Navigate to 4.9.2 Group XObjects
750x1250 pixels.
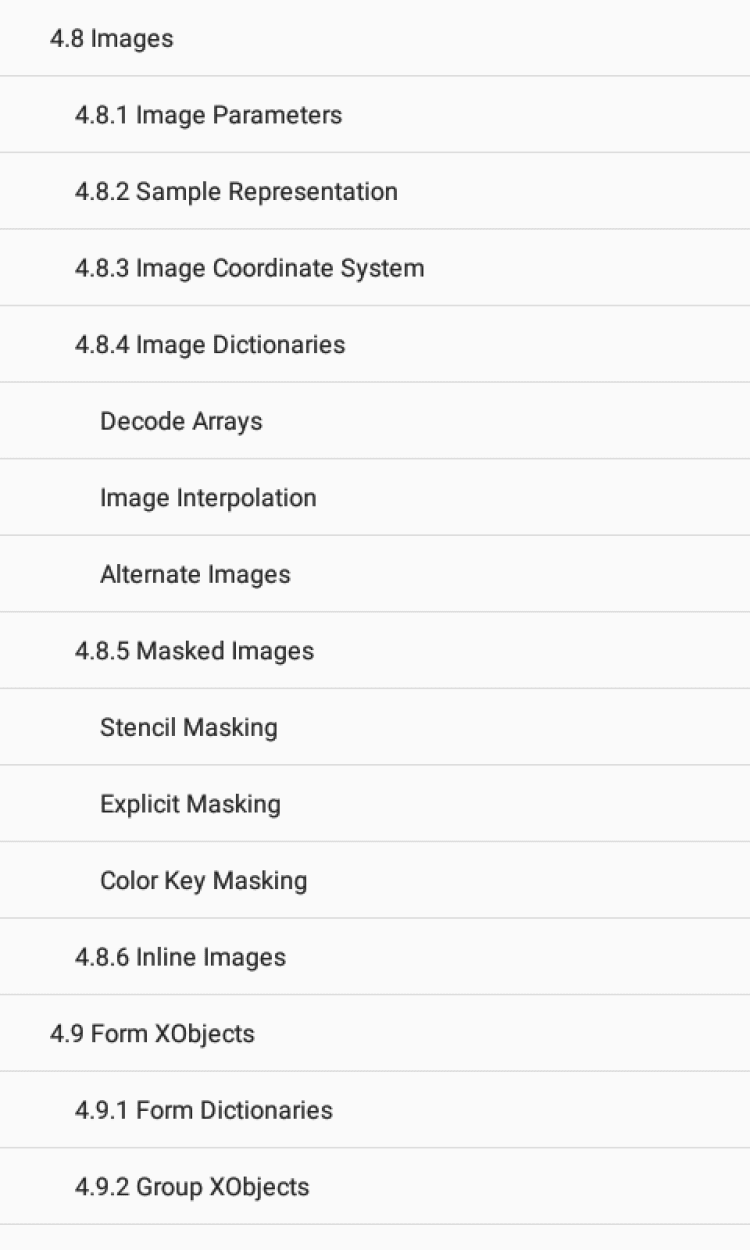pos(192,1187)
